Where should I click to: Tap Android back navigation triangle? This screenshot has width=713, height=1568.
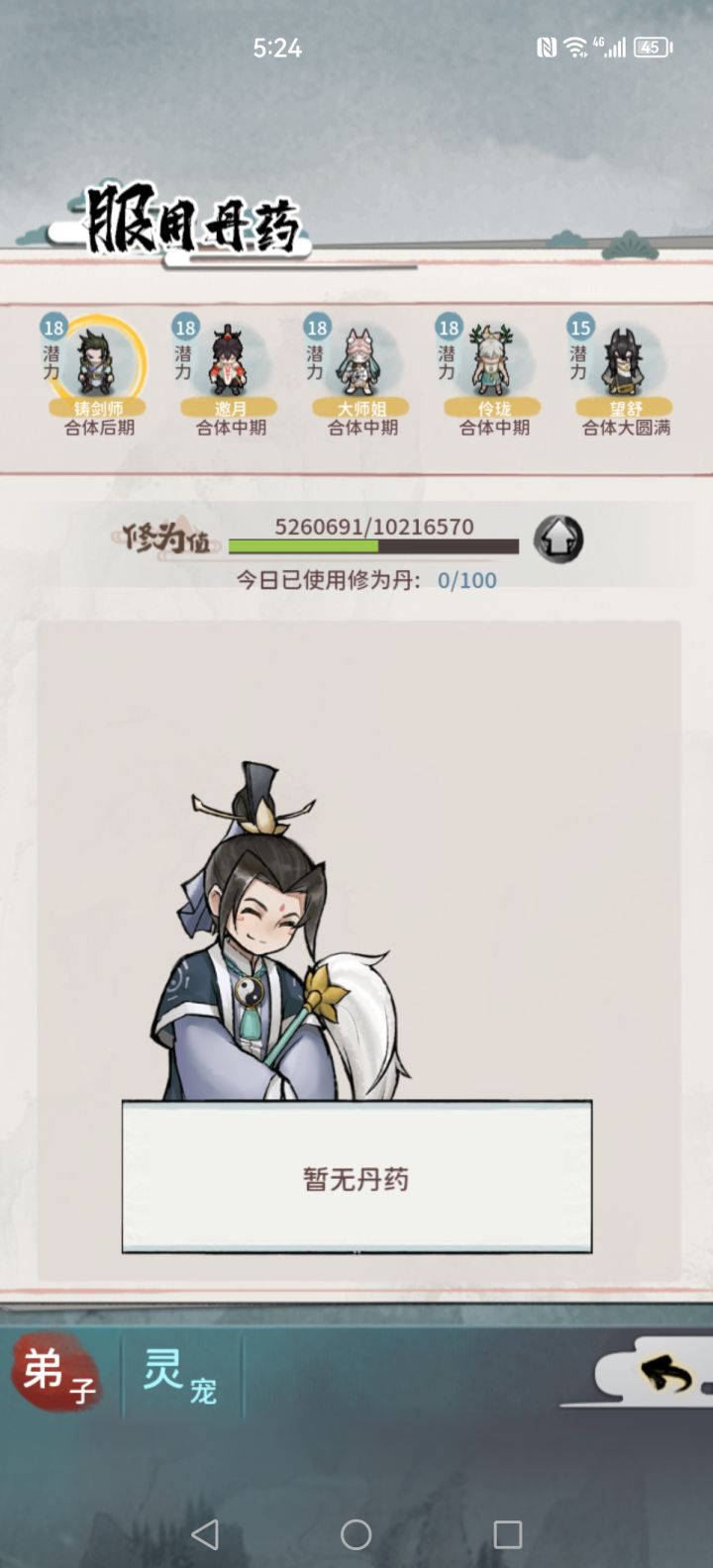tap(205, 1534)
